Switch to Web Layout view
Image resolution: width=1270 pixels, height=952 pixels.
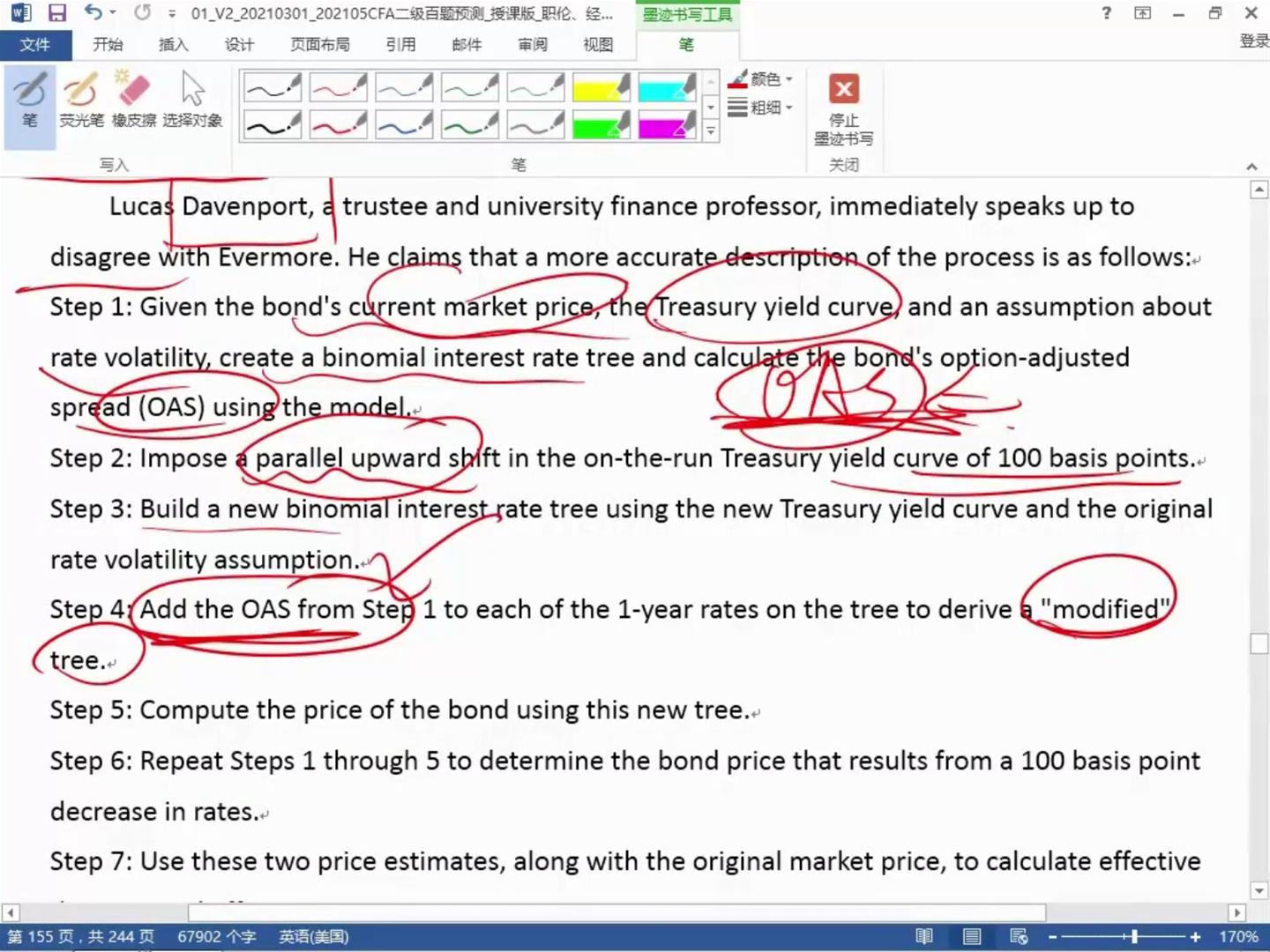pos(1019,936)
